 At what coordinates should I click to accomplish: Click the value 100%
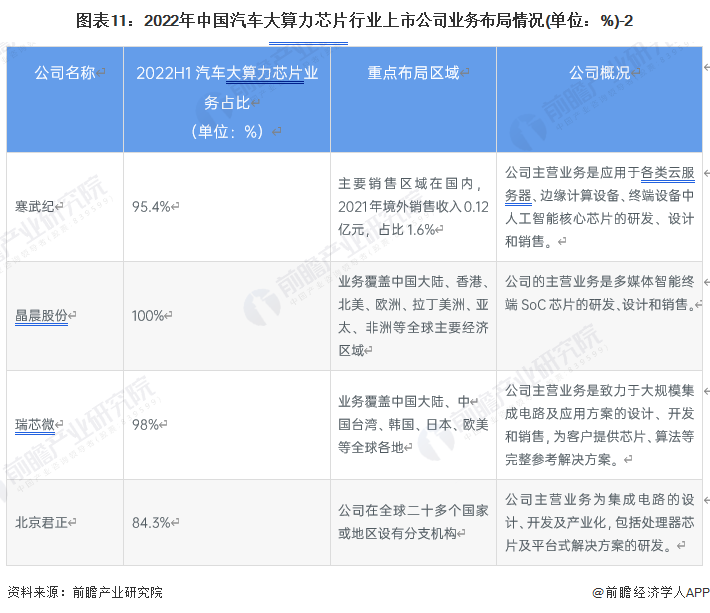coord(147,316)
